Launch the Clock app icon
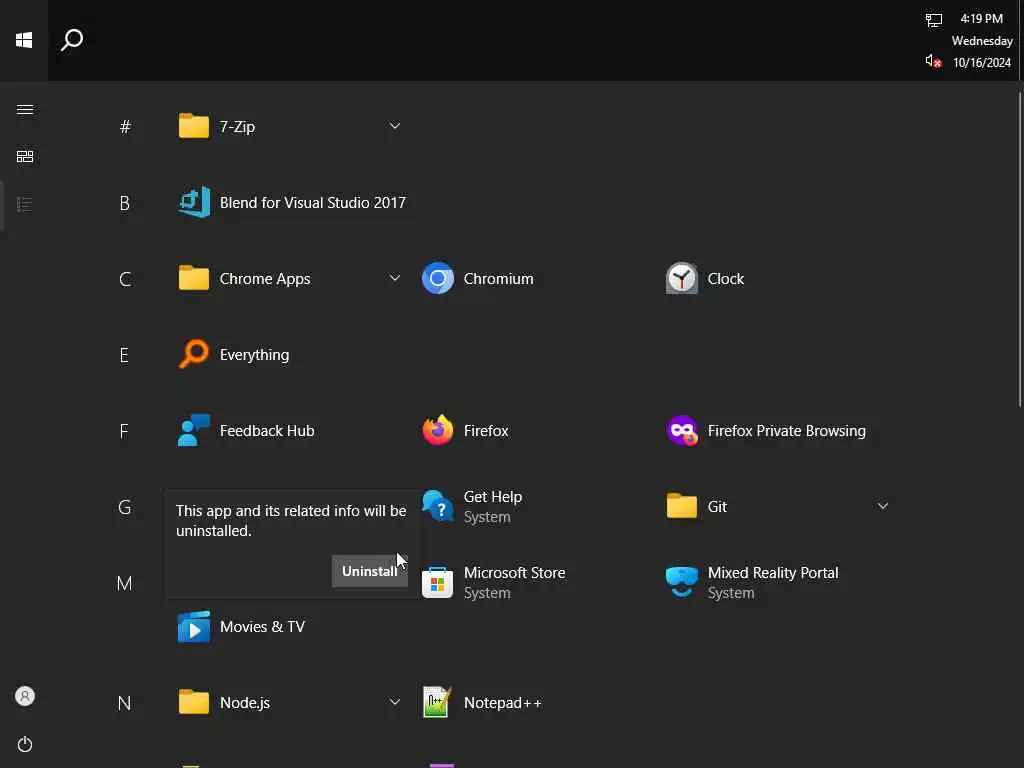The height and width of the screenshot is (768, 1024). pyautogui.click(x=682, y=278)
